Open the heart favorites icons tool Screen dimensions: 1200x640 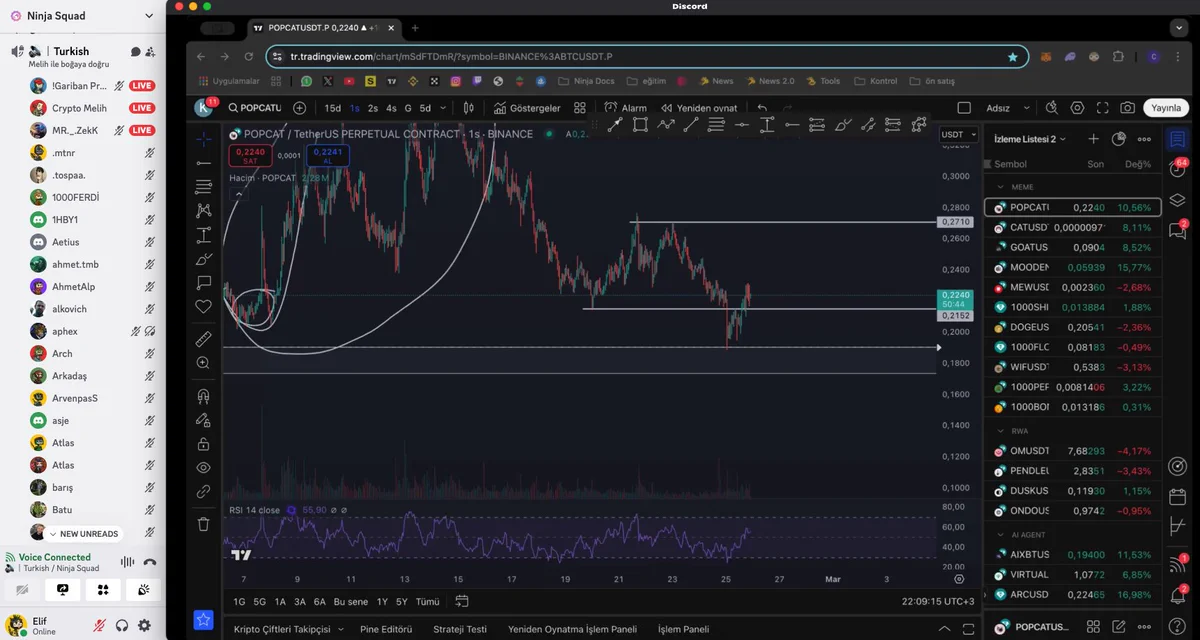pyautogui.click(x=204, y=307)
